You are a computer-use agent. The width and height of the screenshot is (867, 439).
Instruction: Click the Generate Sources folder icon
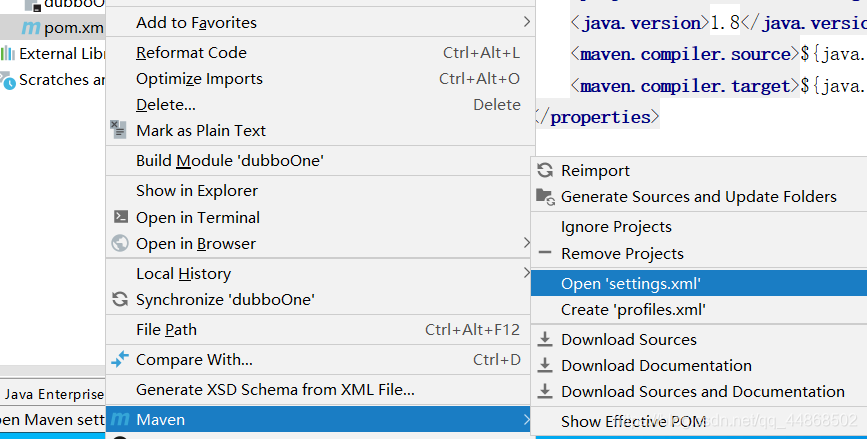[545, 196]
